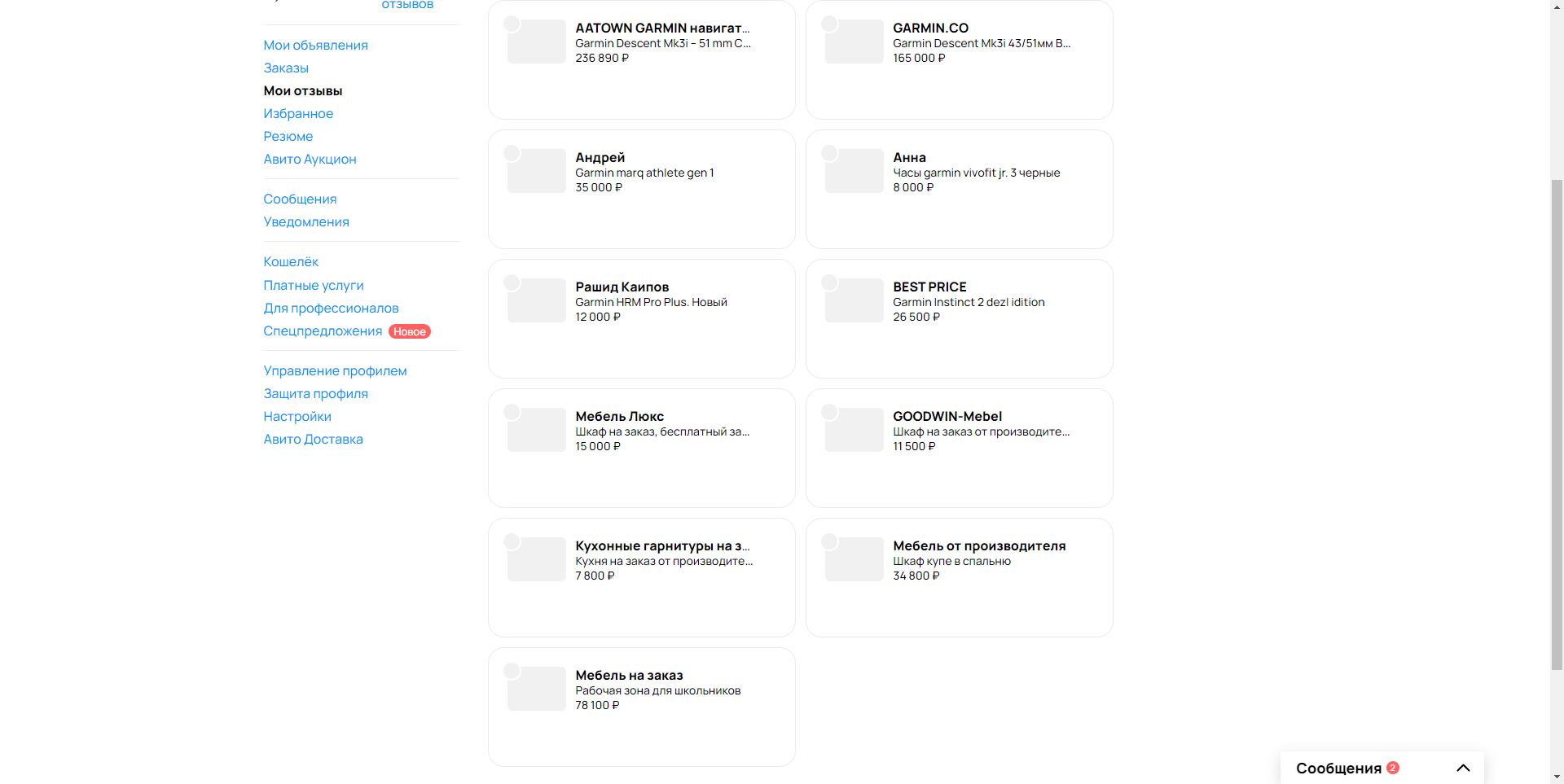Click Часы garmin vivofit jr. 3 черные

[976, 173]
